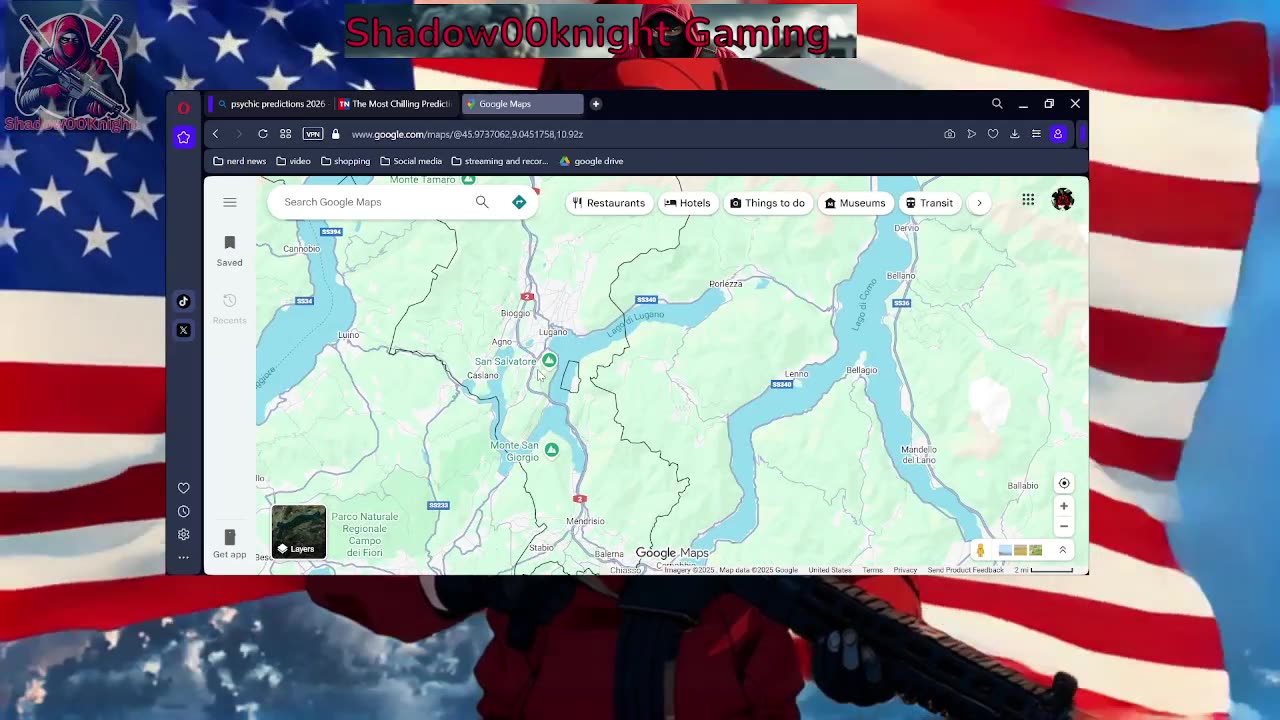Filter map by Restaurants
The width and height of the screenshot is (1280, 720).
(609, 203)
